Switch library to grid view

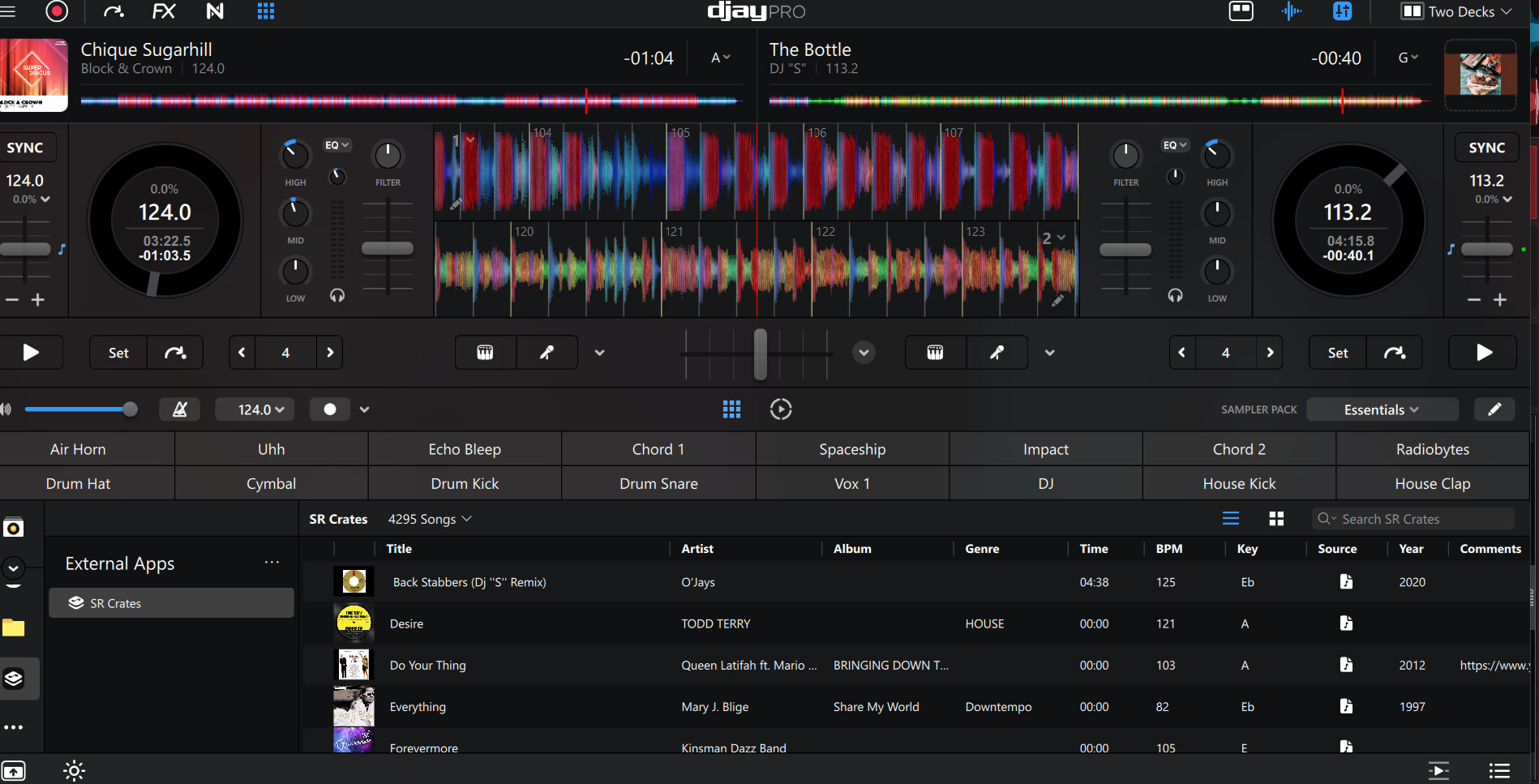[x=1276, y=519]
